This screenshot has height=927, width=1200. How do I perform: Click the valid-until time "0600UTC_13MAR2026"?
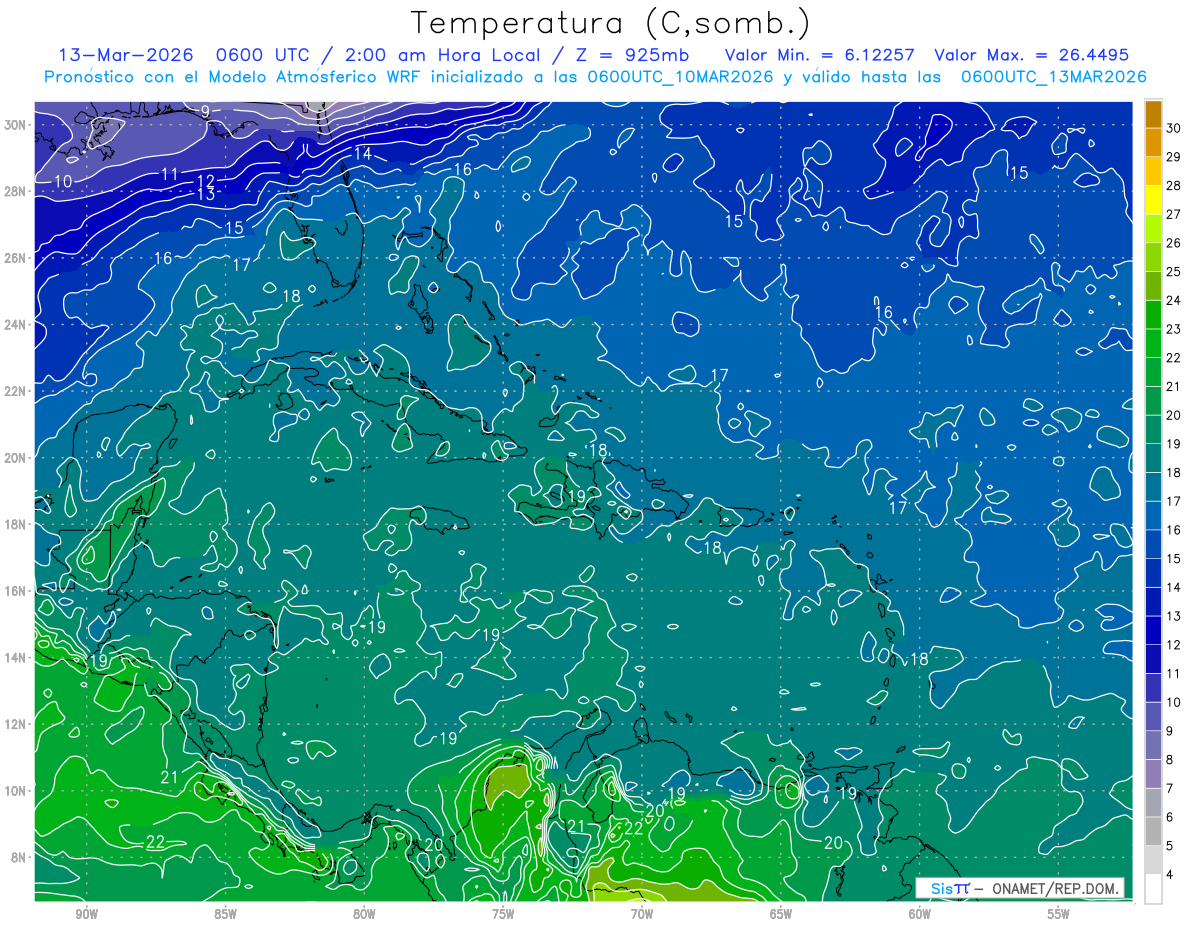(1054, 77)
